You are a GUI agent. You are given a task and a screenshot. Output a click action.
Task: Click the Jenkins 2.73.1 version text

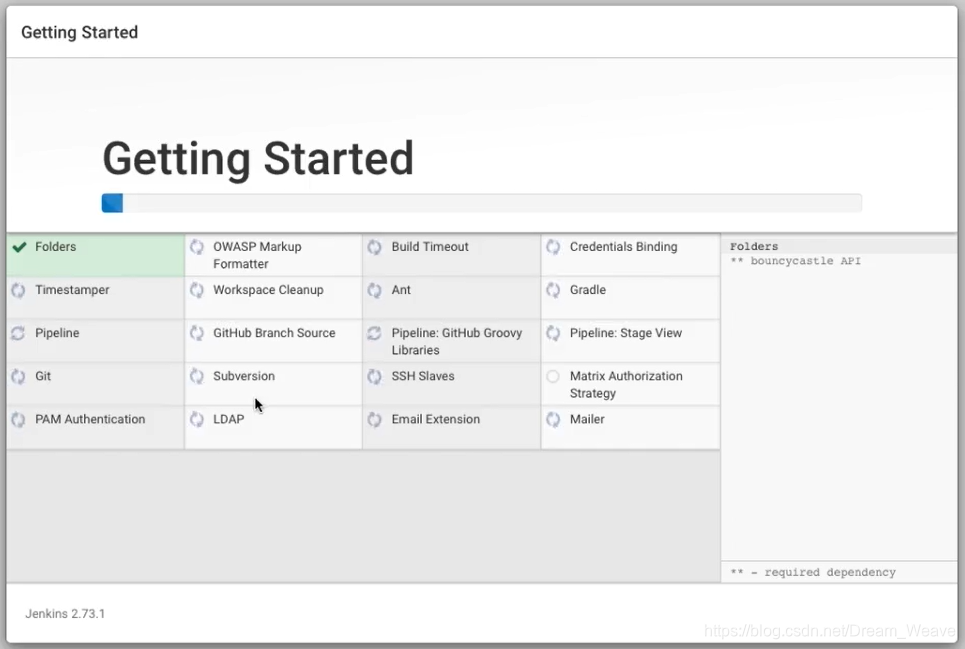click(65, 614)
